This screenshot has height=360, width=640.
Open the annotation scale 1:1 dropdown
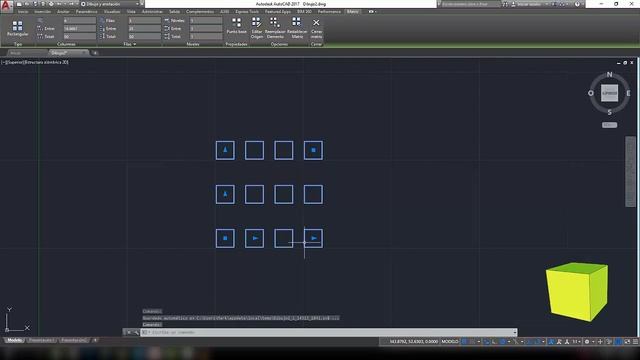[x=576, y=342]
